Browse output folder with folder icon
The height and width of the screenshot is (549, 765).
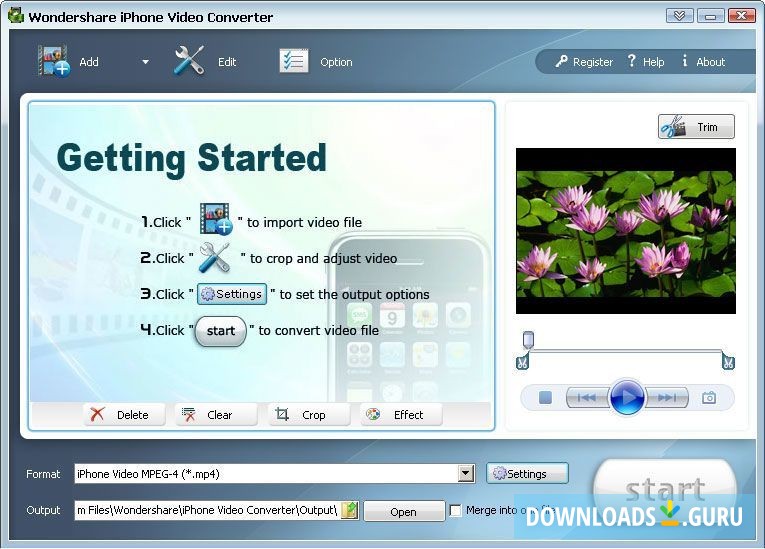pos(350,510)
